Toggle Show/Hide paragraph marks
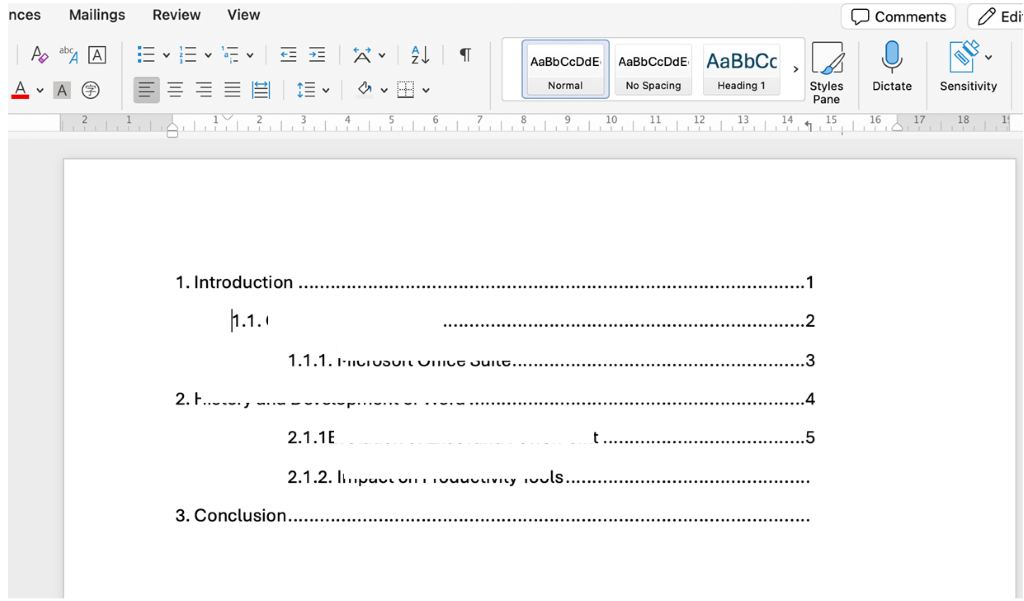The height and width of the screenshot is (601, 1024). point(465,55)
